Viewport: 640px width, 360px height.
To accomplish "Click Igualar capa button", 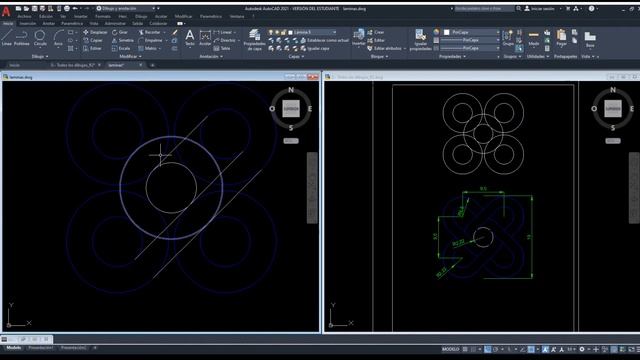I will click(x=315, y=49).
